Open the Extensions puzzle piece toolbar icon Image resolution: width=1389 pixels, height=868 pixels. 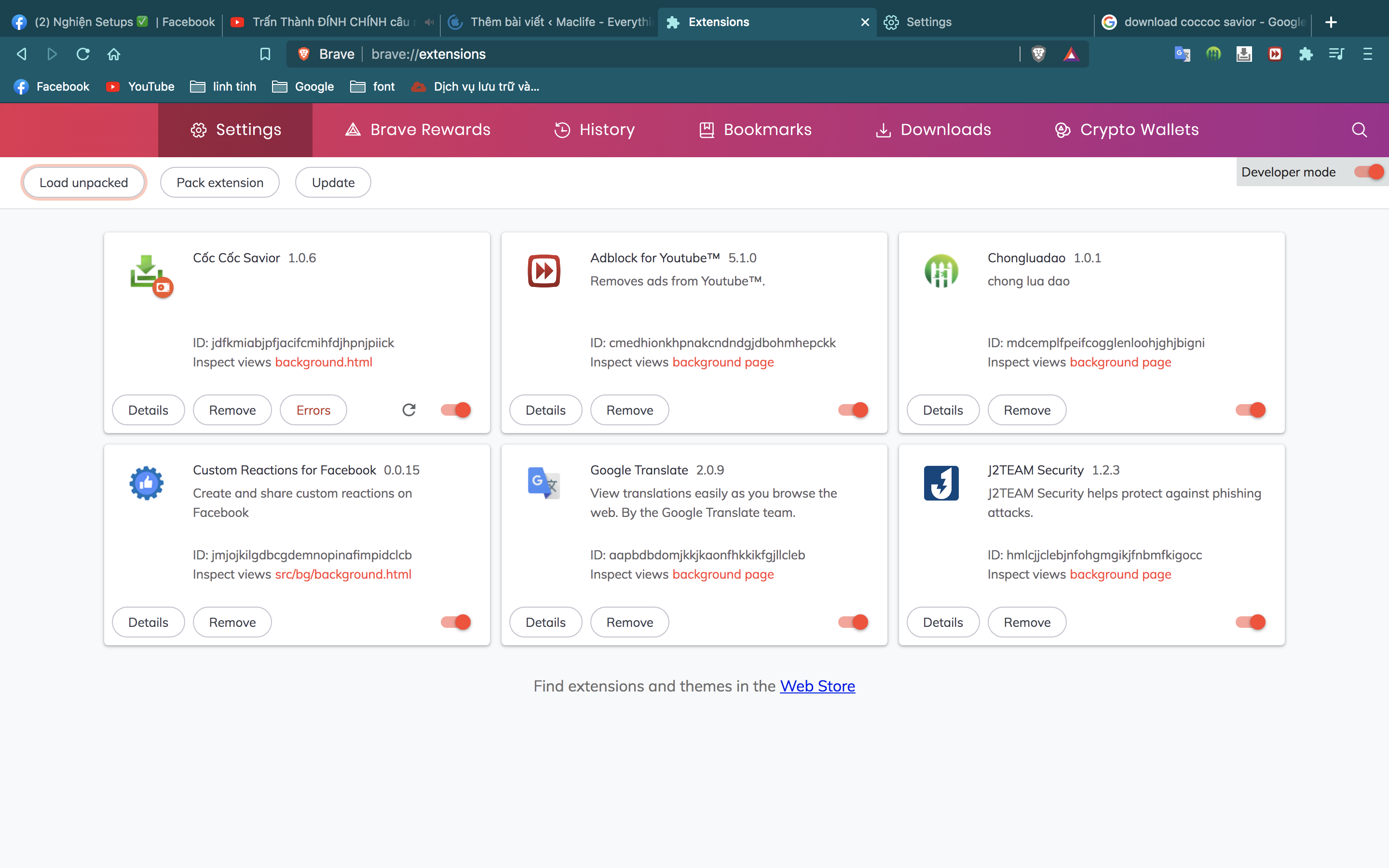click(1306, 54)
